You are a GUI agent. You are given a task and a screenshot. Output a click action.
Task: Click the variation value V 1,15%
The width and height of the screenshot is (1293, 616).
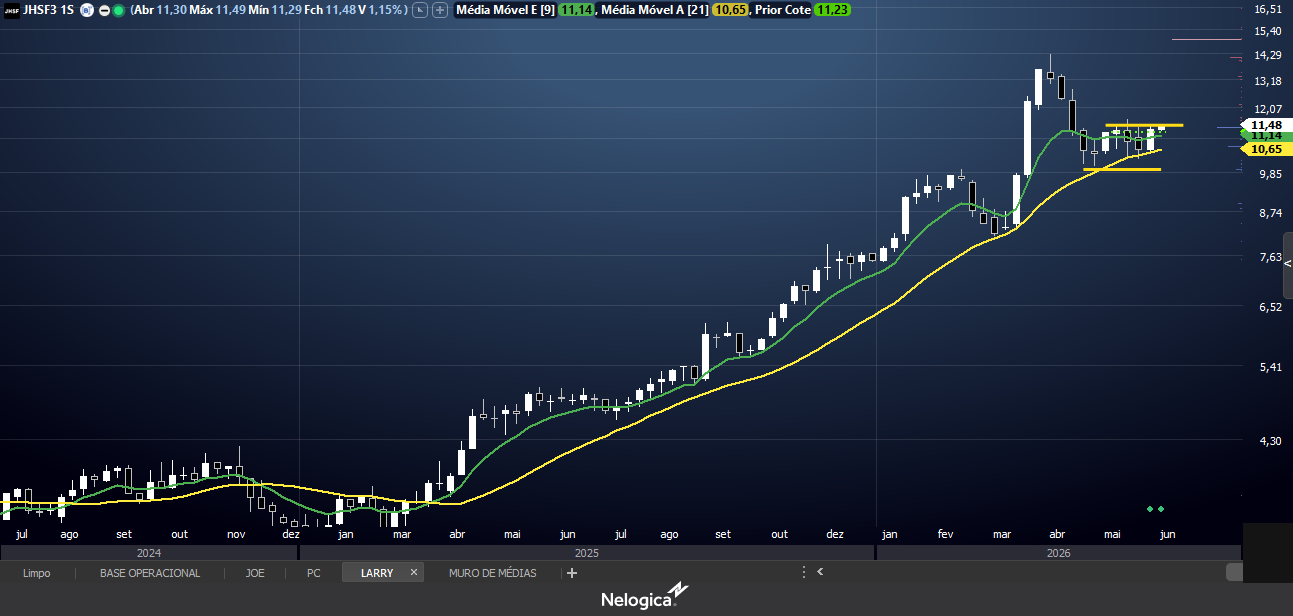tap(380, 10)
